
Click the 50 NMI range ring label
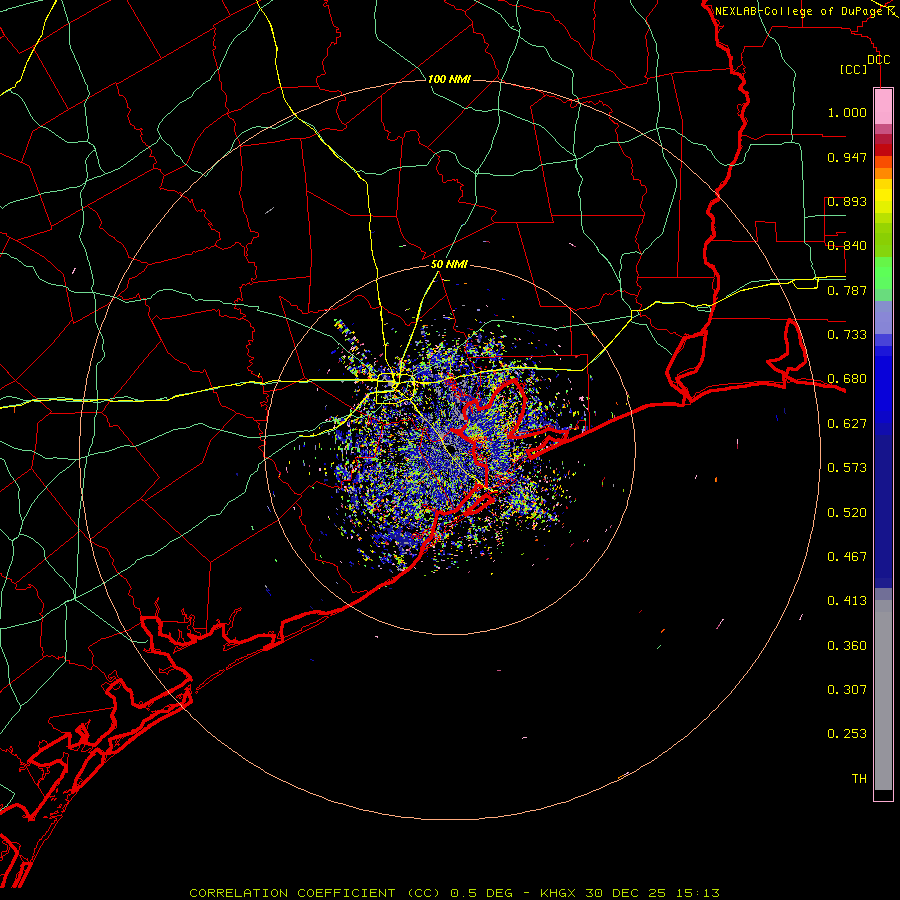click(449, 264)
